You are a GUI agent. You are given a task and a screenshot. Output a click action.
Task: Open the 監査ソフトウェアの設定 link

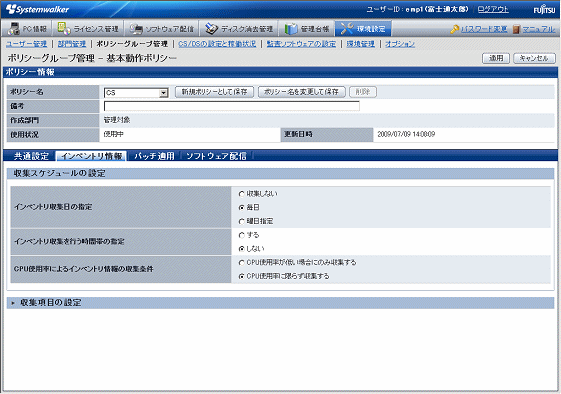[301, 44]
